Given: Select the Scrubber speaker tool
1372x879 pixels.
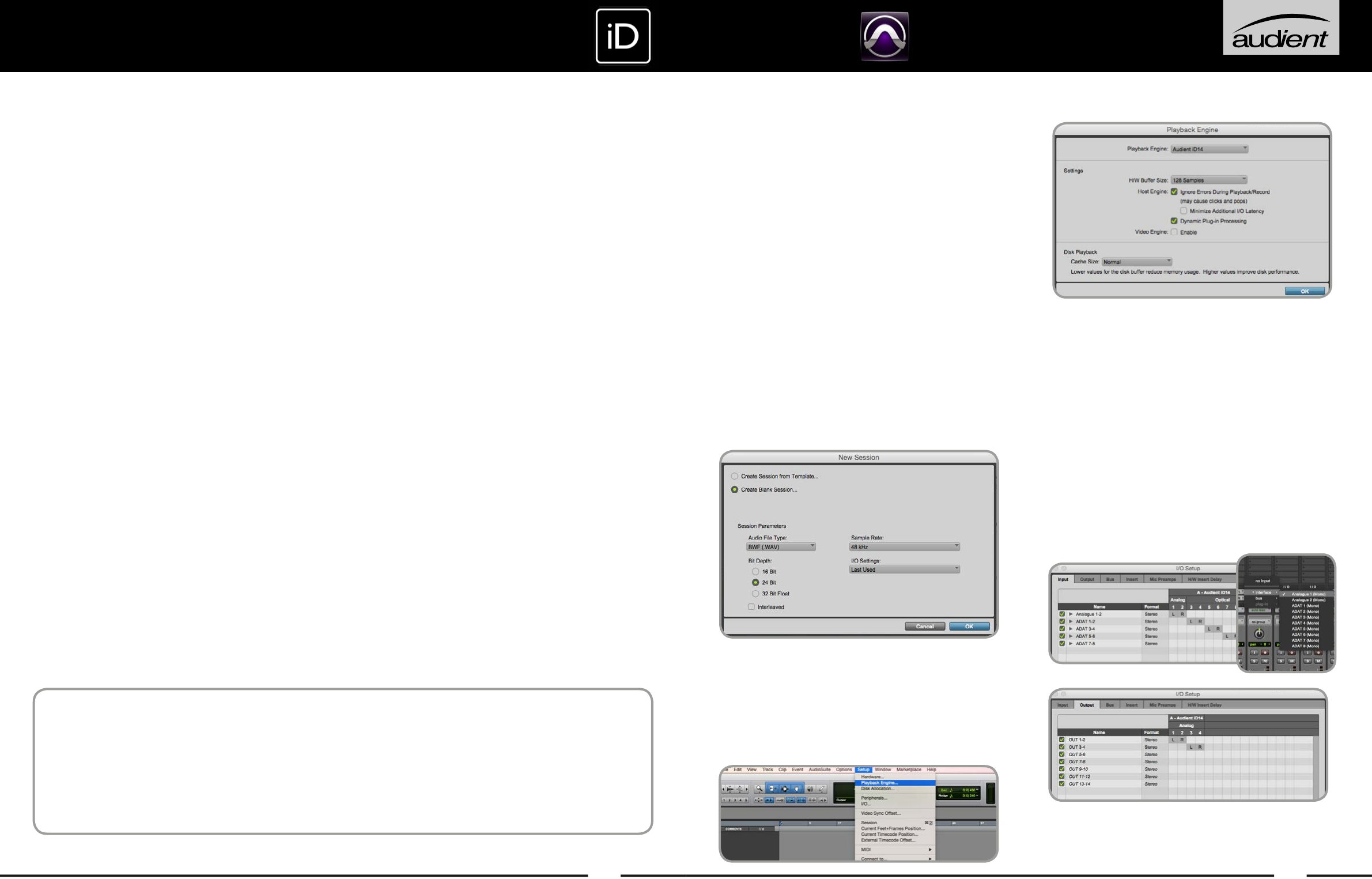Looking at the screenshot, I should 810,789.
